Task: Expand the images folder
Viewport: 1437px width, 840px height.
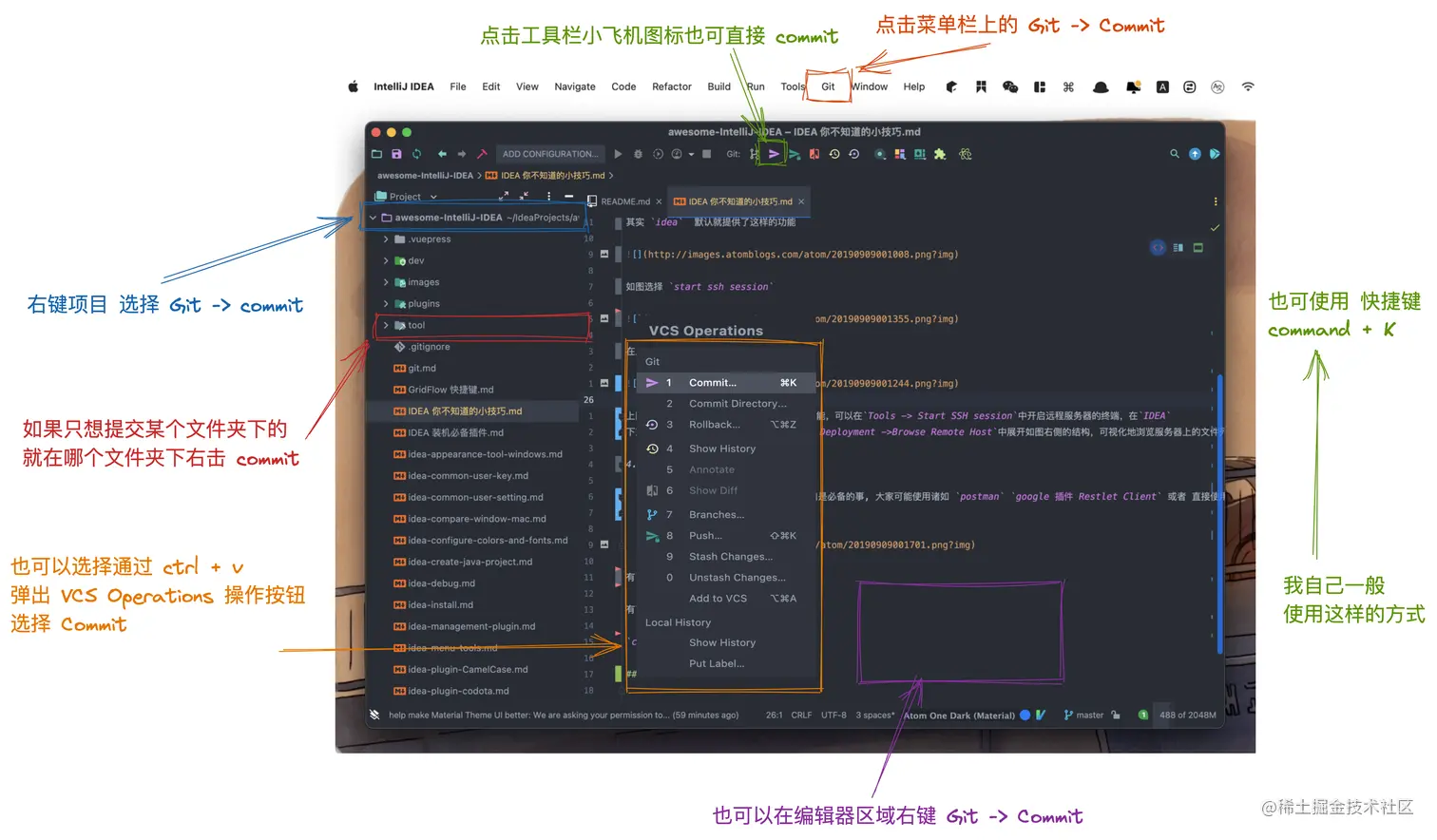Action: (386, 282)
